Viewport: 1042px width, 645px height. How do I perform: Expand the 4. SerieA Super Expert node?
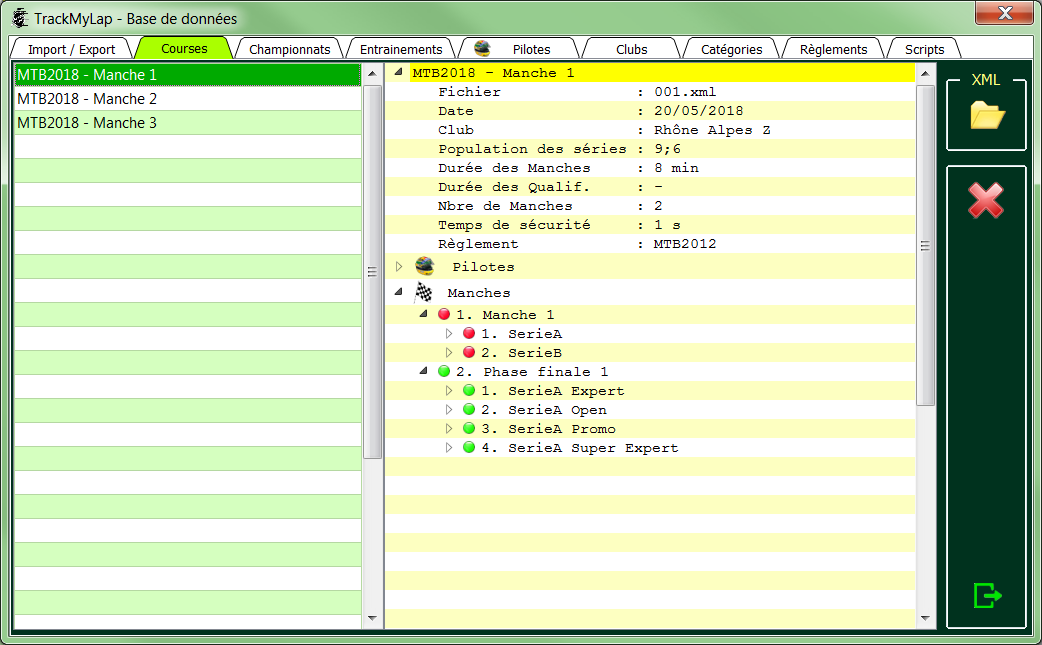pyautogui.click(x=449, y=448)
